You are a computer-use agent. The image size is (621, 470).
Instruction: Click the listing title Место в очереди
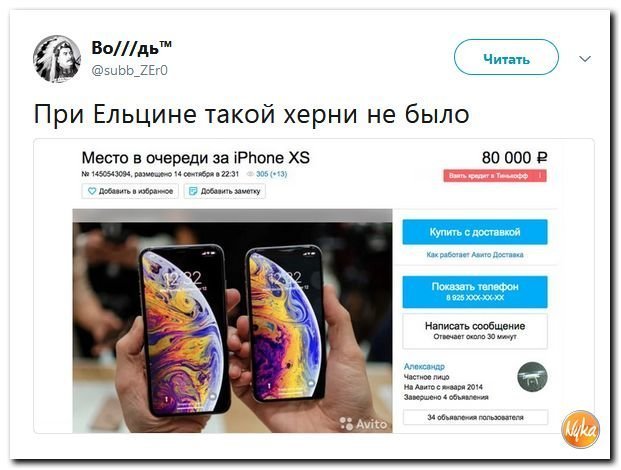coord(196,158)
